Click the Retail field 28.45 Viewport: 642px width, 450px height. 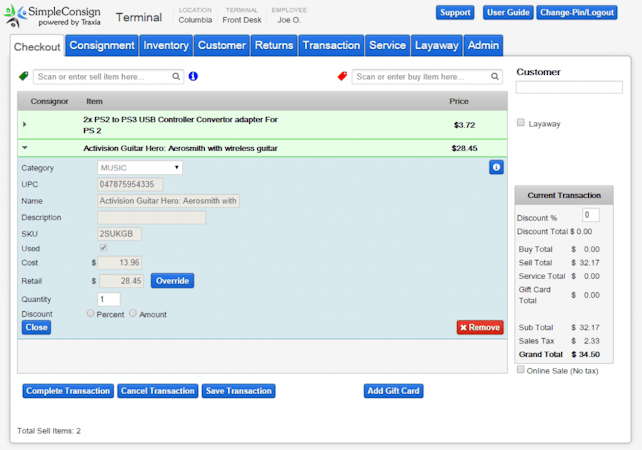pos(121,281)
